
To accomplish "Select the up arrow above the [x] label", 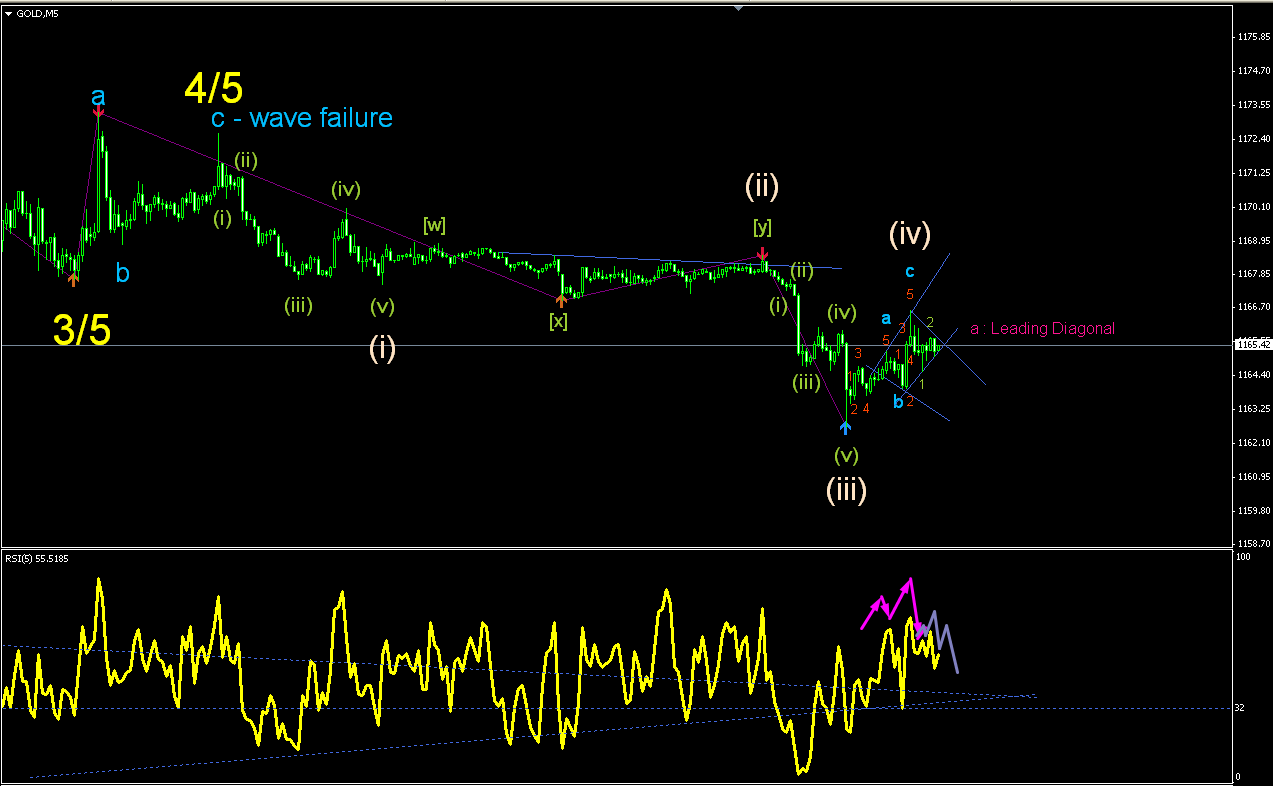I will point(561,299).
